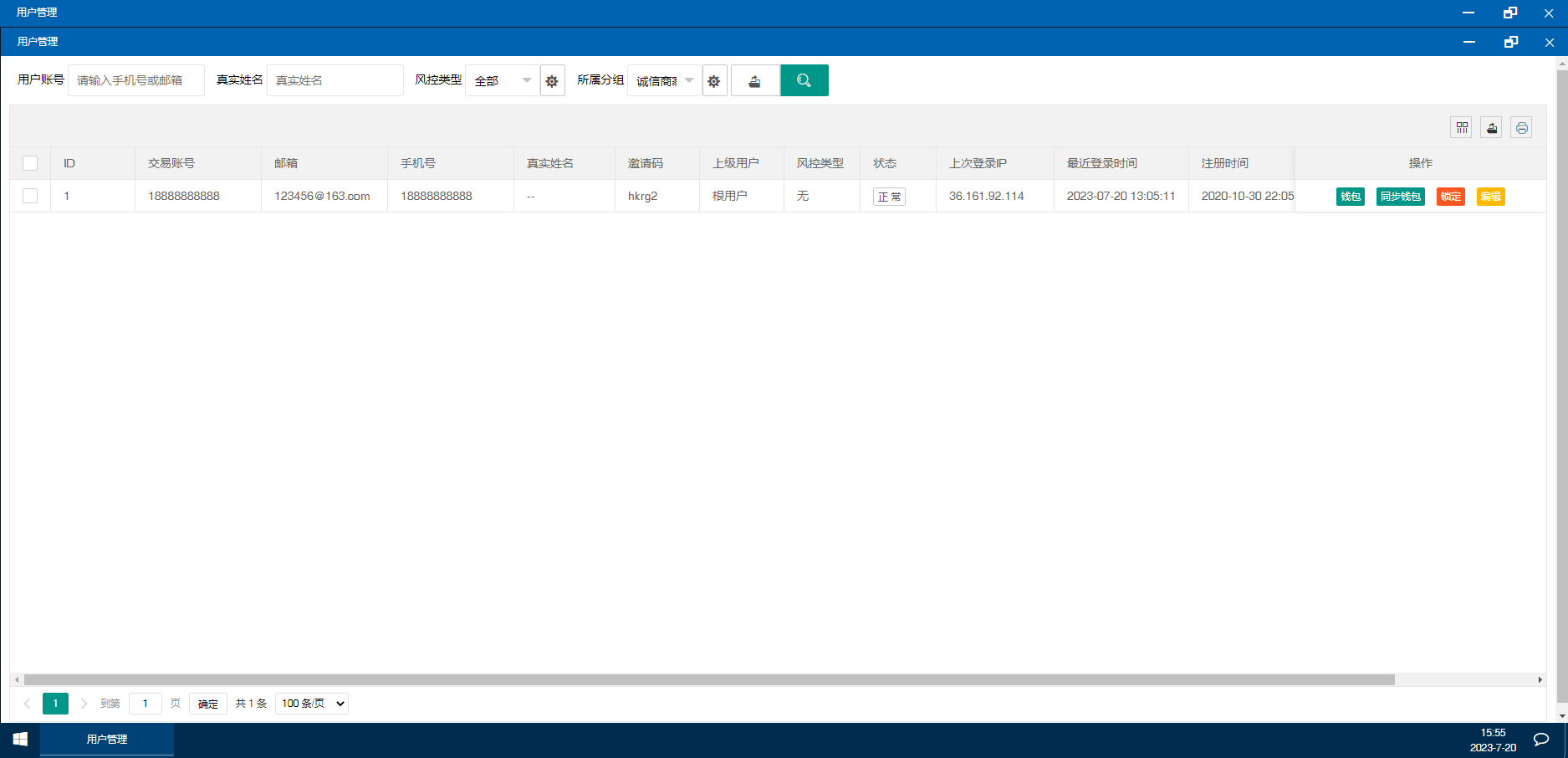The height and width of the screenshot is (758, 1568).
Task: Open the notification center in the taskbar
Action: [x=1540, y=740]
